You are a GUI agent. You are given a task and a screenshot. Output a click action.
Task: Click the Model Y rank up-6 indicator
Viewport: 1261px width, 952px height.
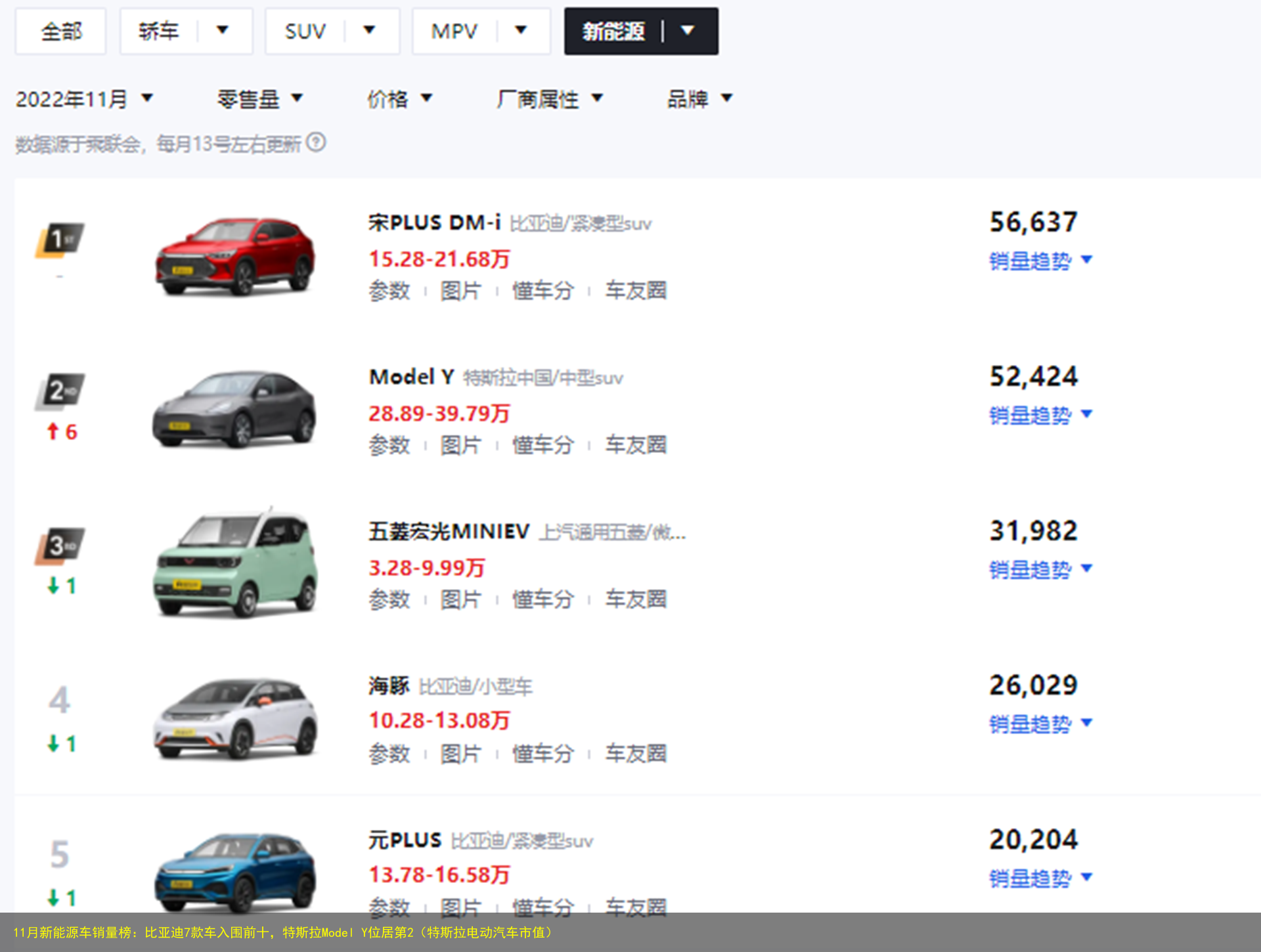62,431
